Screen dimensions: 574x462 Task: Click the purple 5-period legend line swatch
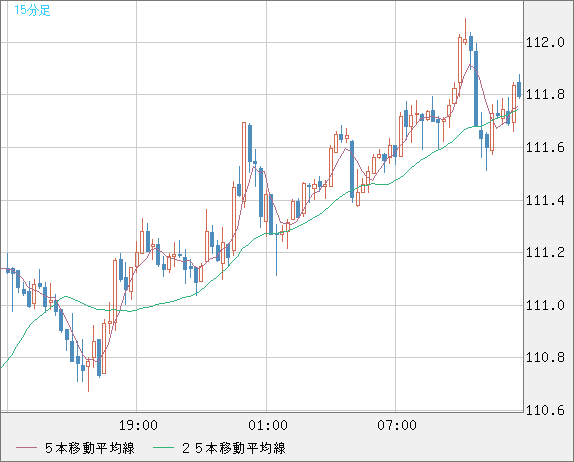(26, 448)
